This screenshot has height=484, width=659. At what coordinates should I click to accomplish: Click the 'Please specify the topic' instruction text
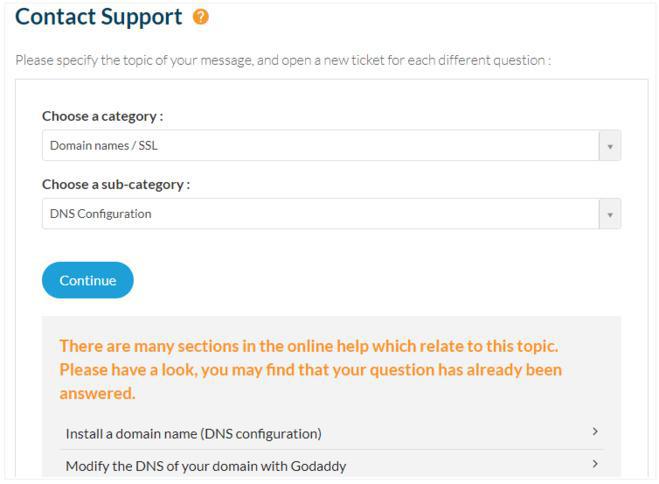(x=150, y=60)
